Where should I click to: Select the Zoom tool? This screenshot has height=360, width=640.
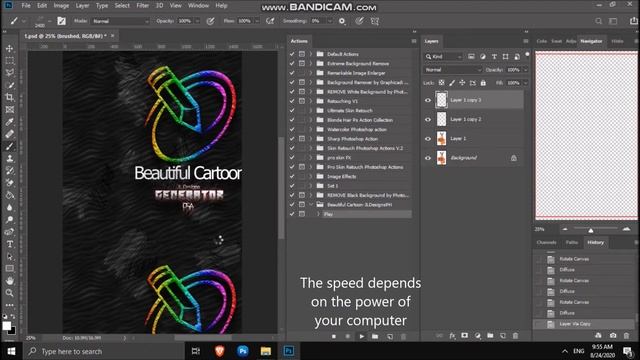(9, 293)
